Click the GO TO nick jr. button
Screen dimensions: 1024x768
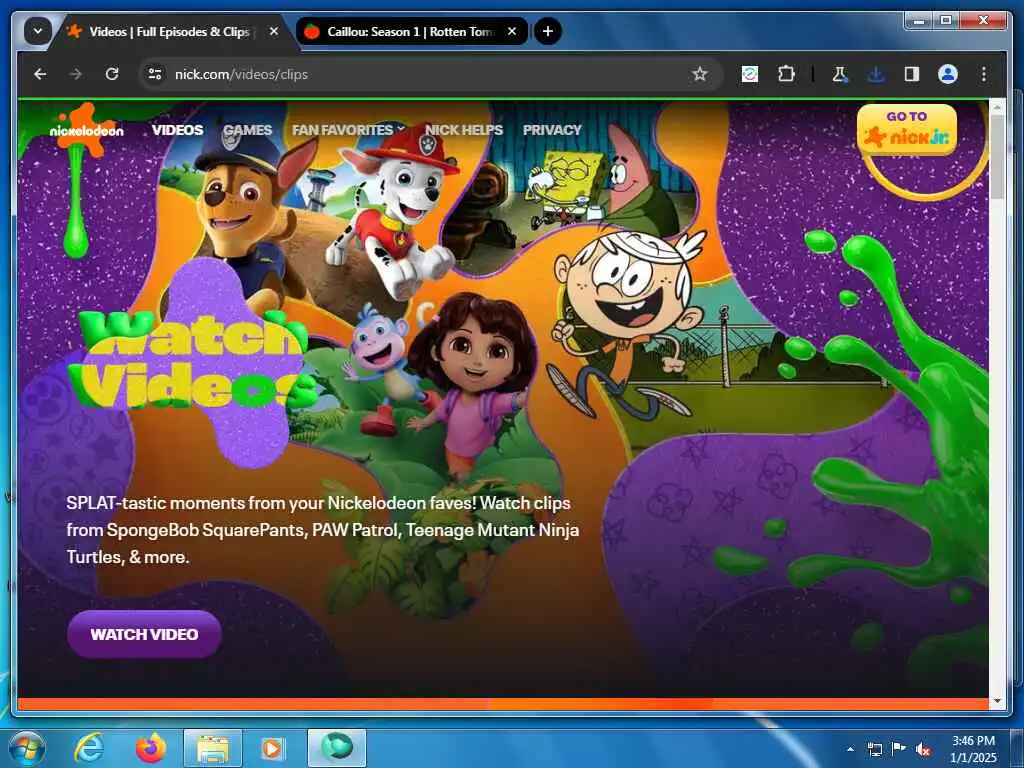[x=907, y=129]
